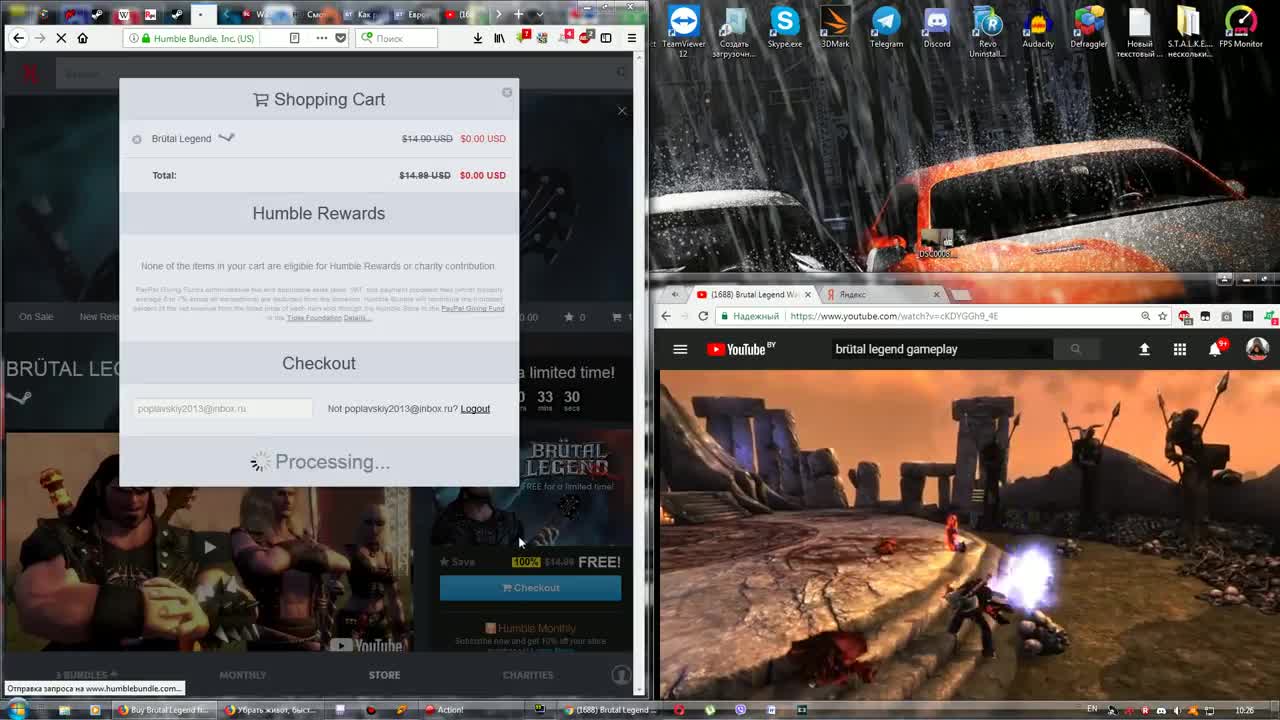
Task: Open the Firefox home page button
Action: (x=83, y=38)
